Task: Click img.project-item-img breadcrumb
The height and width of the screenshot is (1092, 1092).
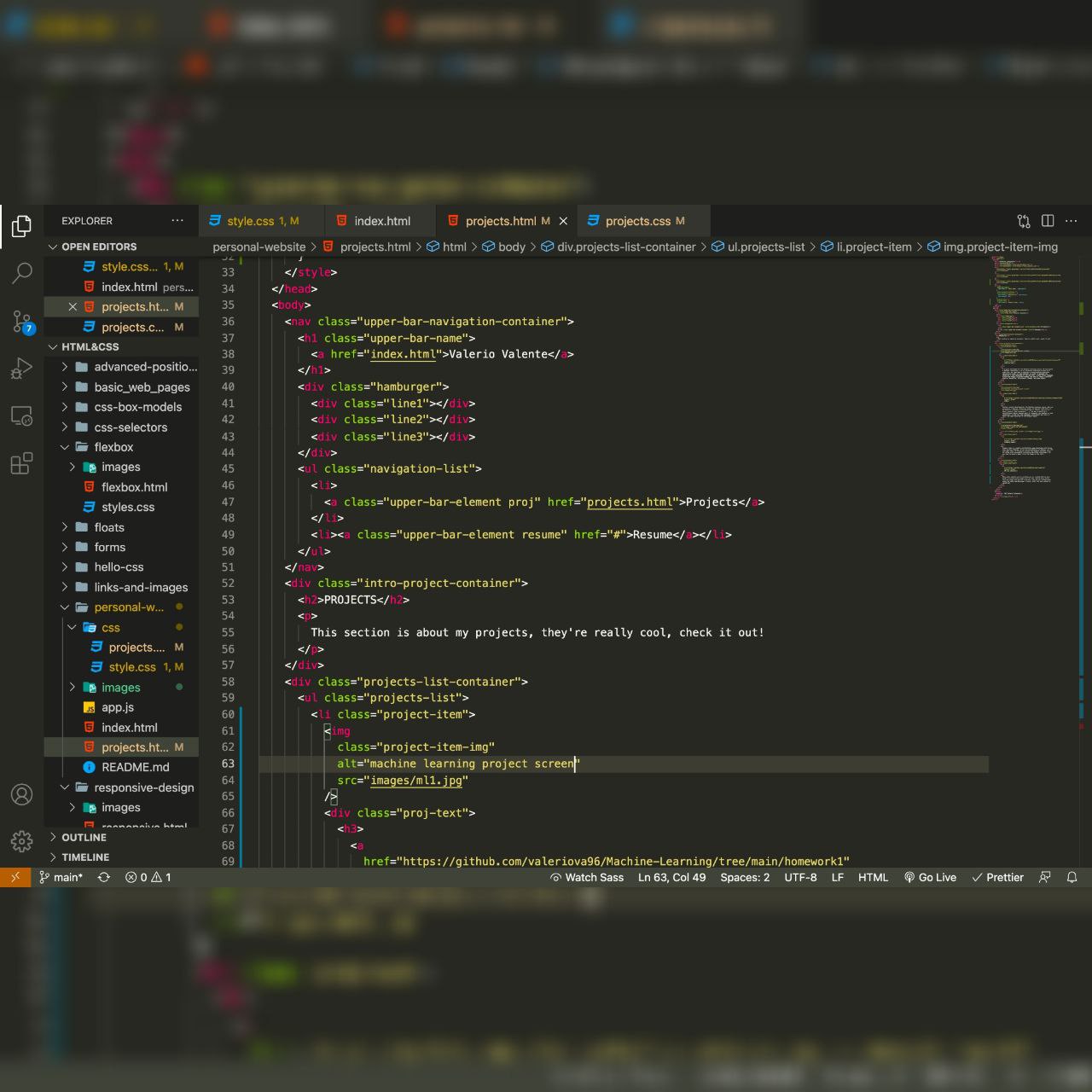Action: pos(991,247)
